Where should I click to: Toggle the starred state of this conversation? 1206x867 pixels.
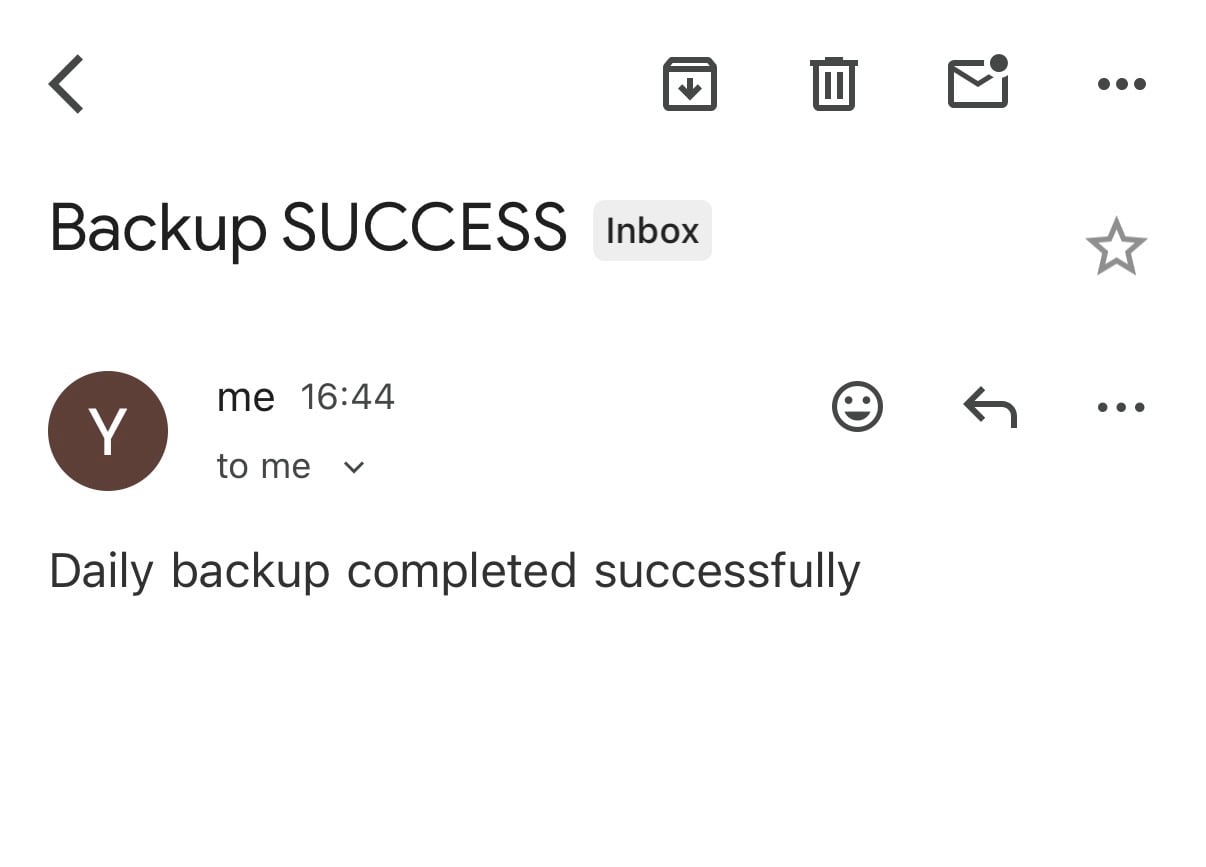(1116, 245)
